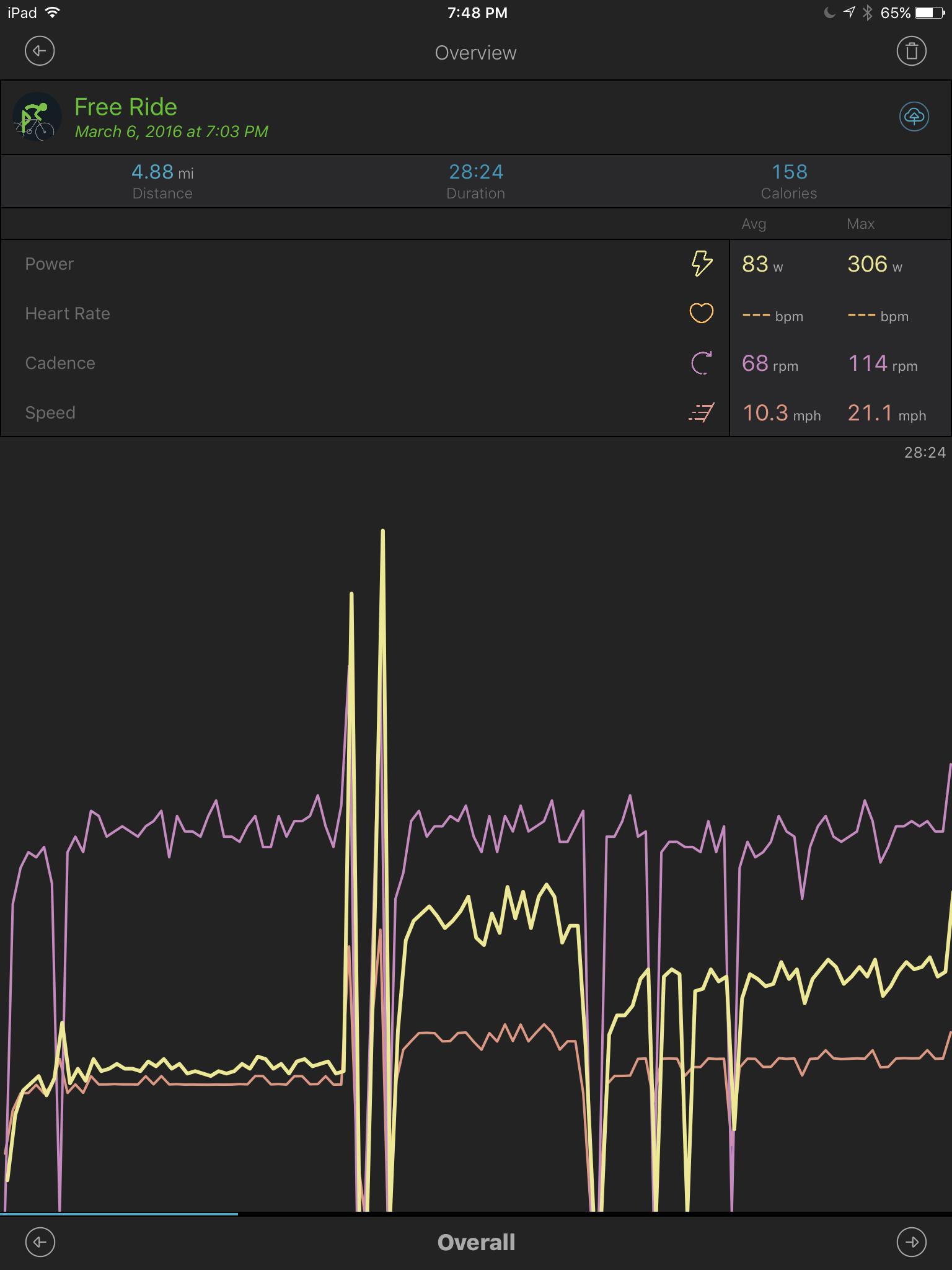Tap the Heart Rate heart icon
Viewport: 952px width, 1270px height.
tap(702, 313)
